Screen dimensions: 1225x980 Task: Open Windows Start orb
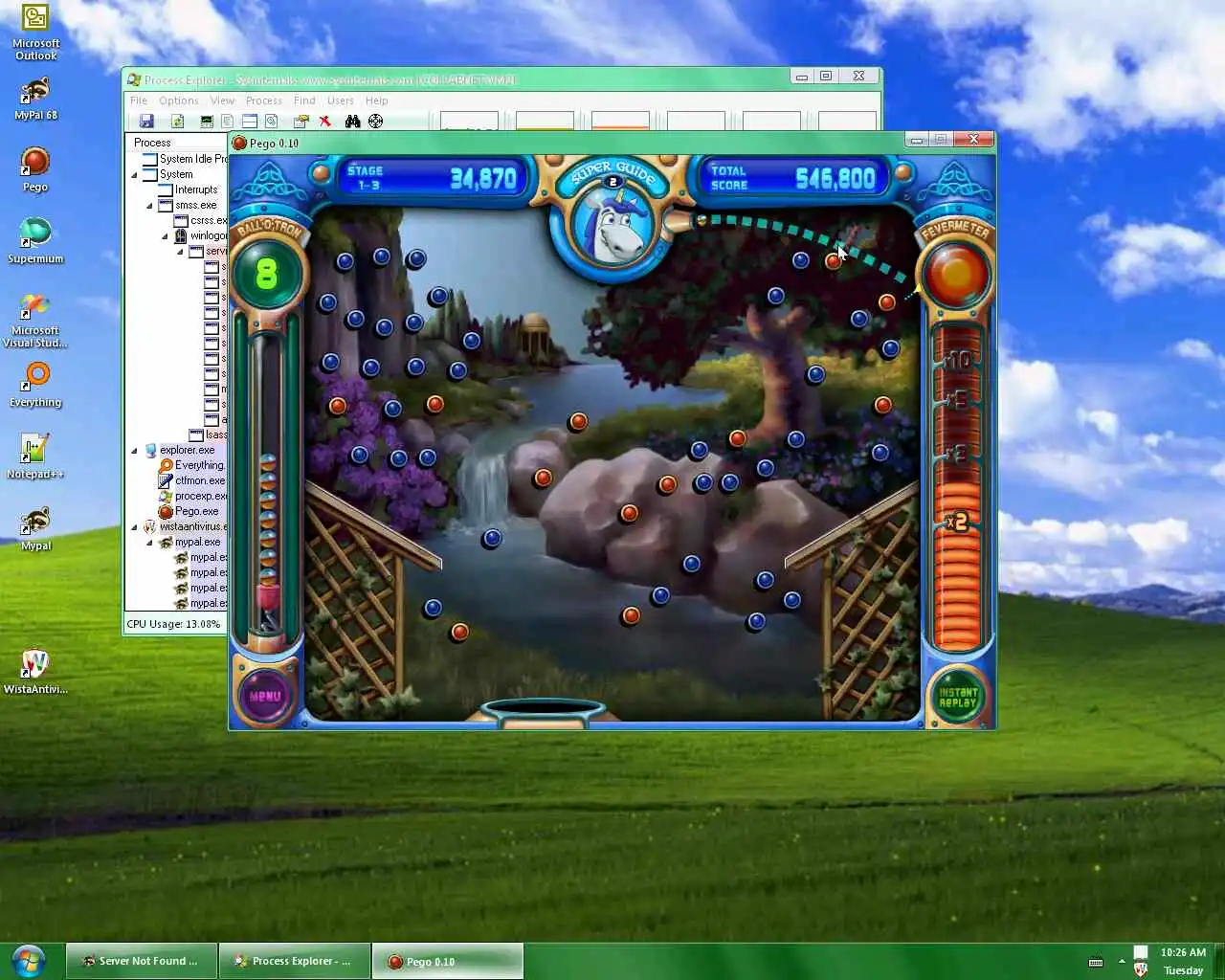(x=28, y=960)
